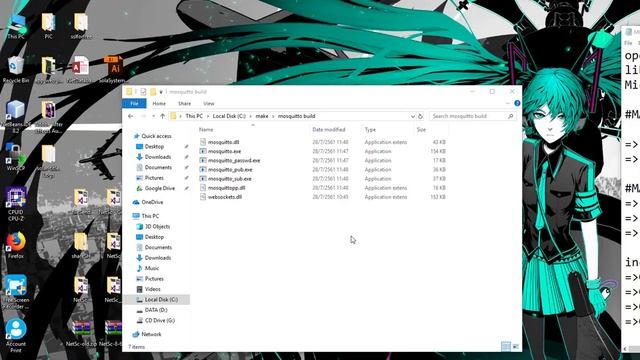Viewport: 640px width, 360px height.
Task: Click Local Disk (C:) in address breadcrumb
Action: point(229,116)
